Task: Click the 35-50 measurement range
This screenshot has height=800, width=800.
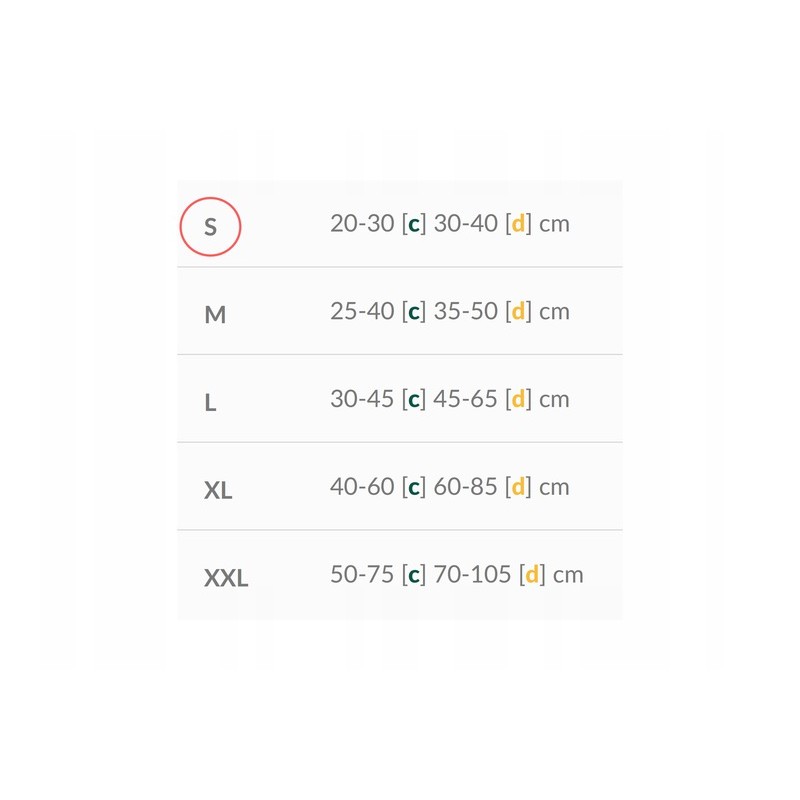Action: pos(465,312)
